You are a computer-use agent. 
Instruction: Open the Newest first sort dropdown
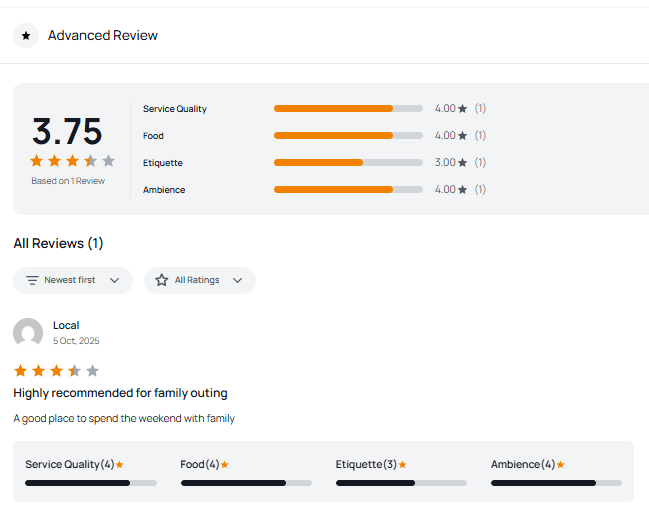click(73, 281)
